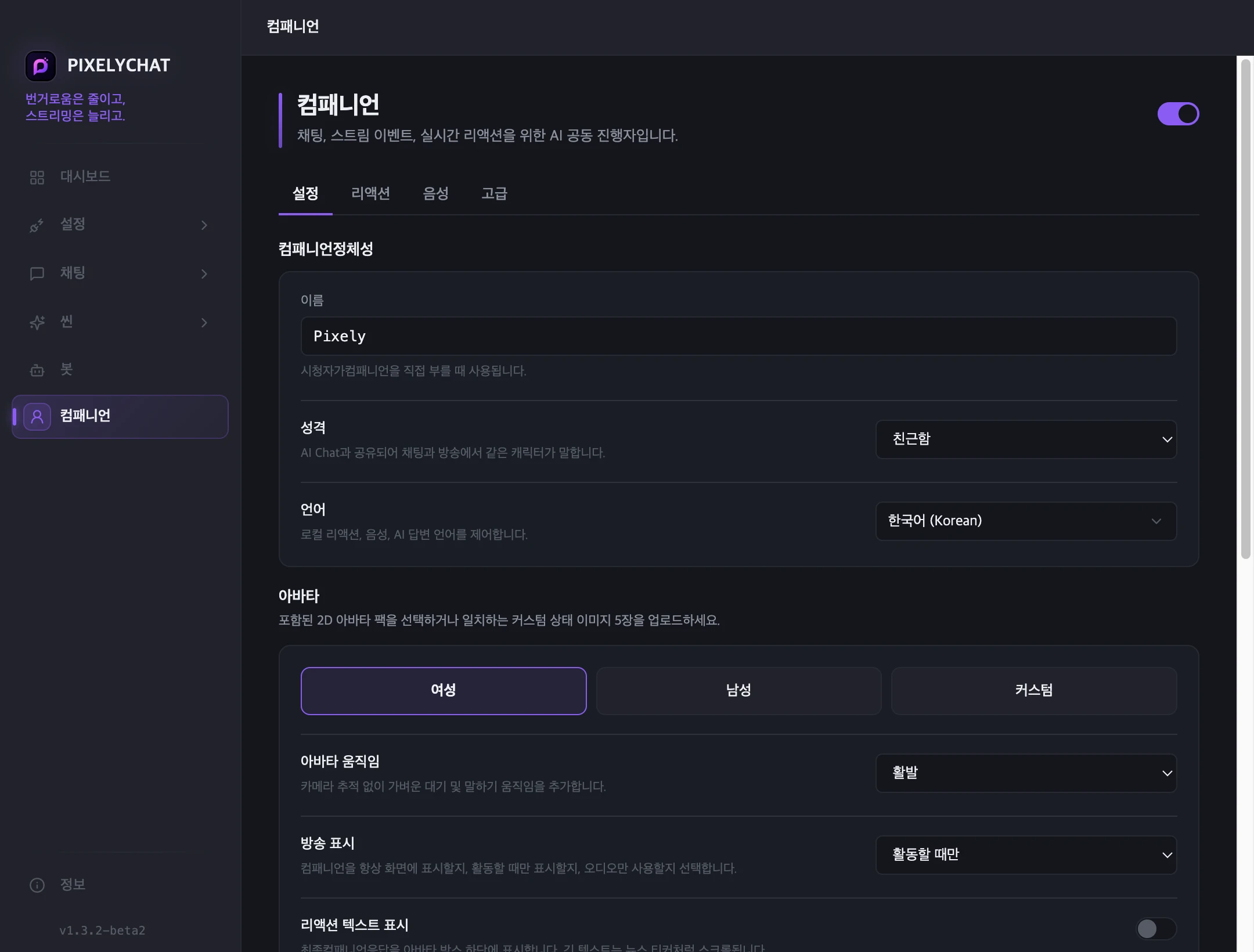Click the vertical page scrollbar

(1245, 309)
